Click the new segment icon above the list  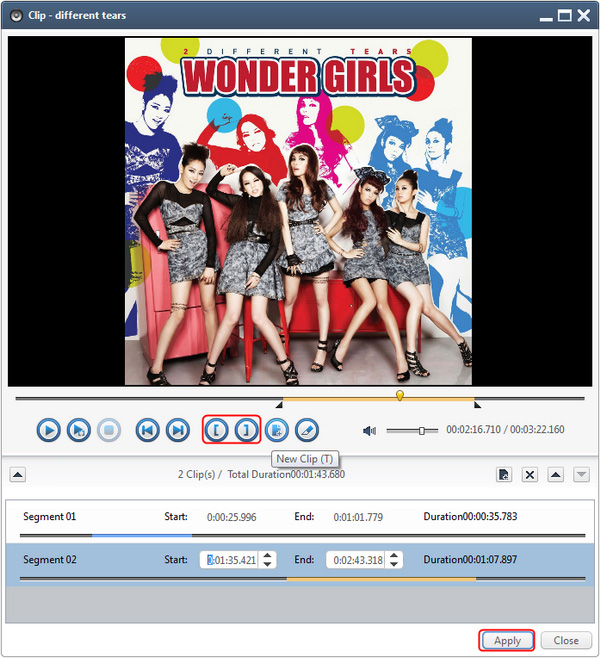tap(505, 474)
